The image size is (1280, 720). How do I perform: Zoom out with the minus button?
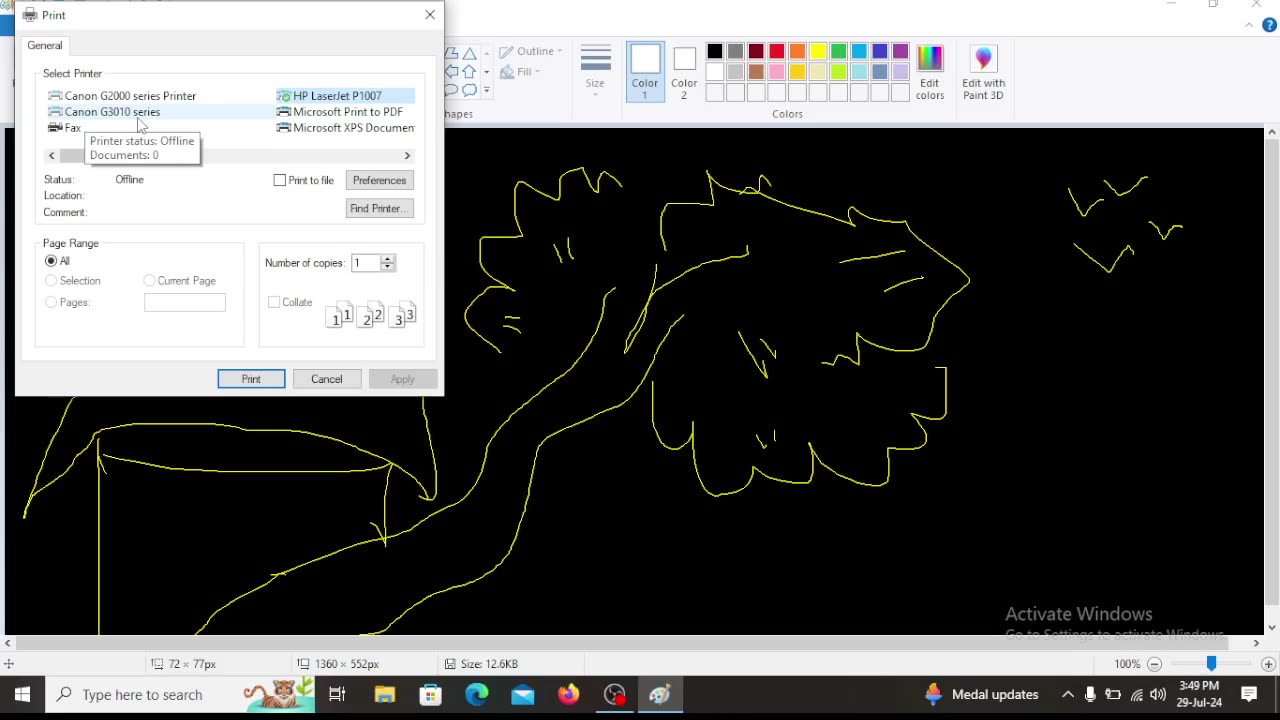(x=1154, y=664)
